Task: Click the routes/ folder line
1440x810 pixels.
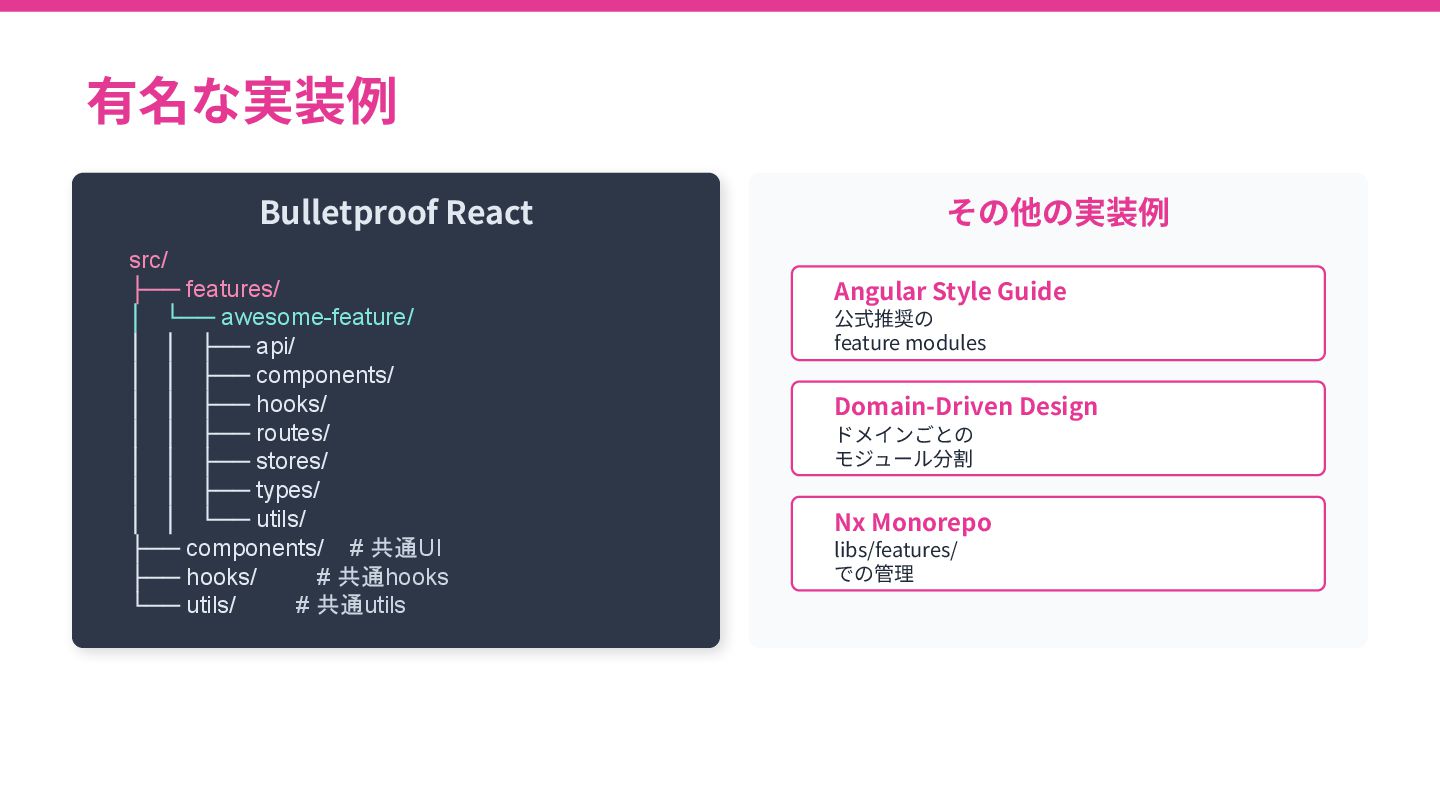Action: point(292,433)
